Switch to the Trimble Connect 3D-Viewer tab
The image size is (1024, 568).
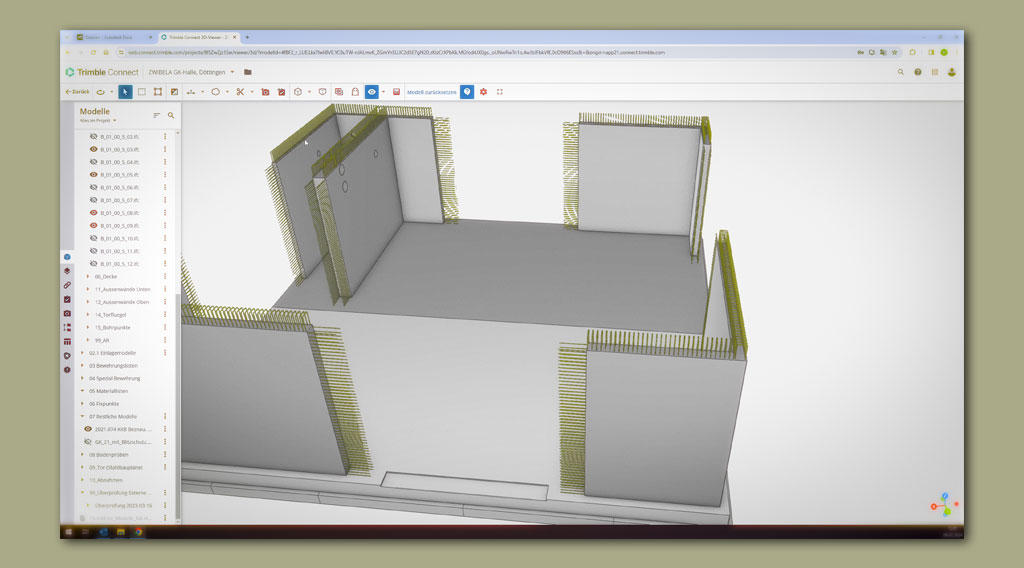[x=200, y=37]
